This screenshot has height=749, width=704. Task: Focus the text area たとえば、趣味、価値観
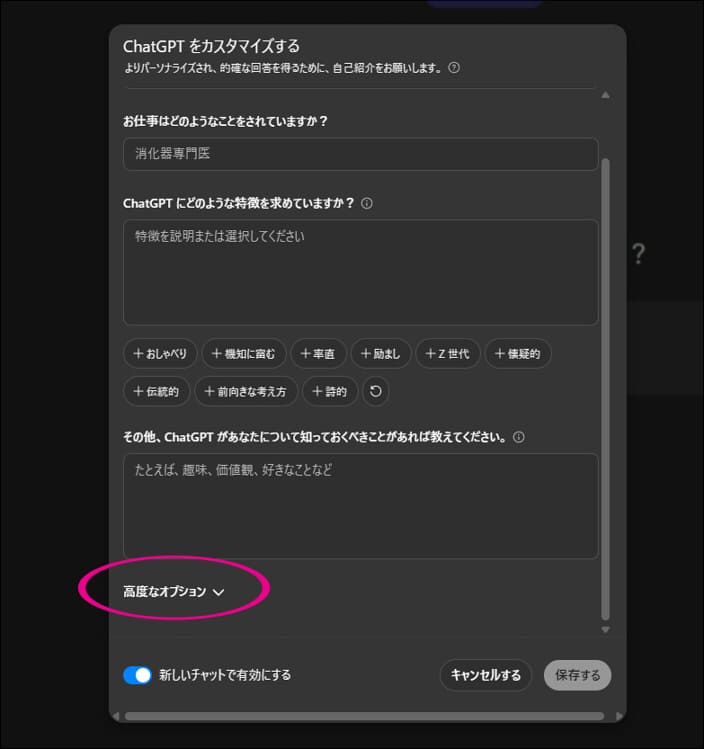(x=361, y=506)
